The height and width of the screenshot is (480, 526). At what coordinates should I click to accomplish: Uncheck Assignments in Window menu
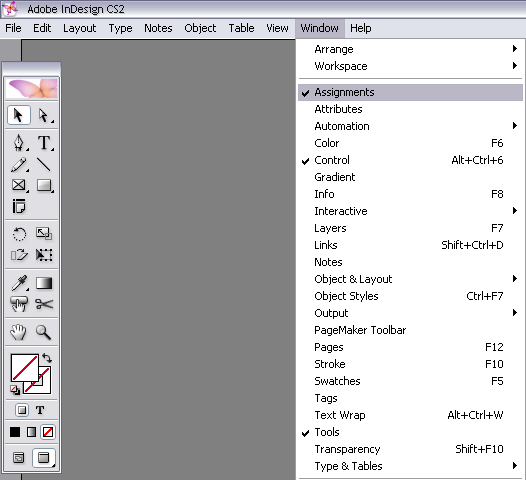410,92
